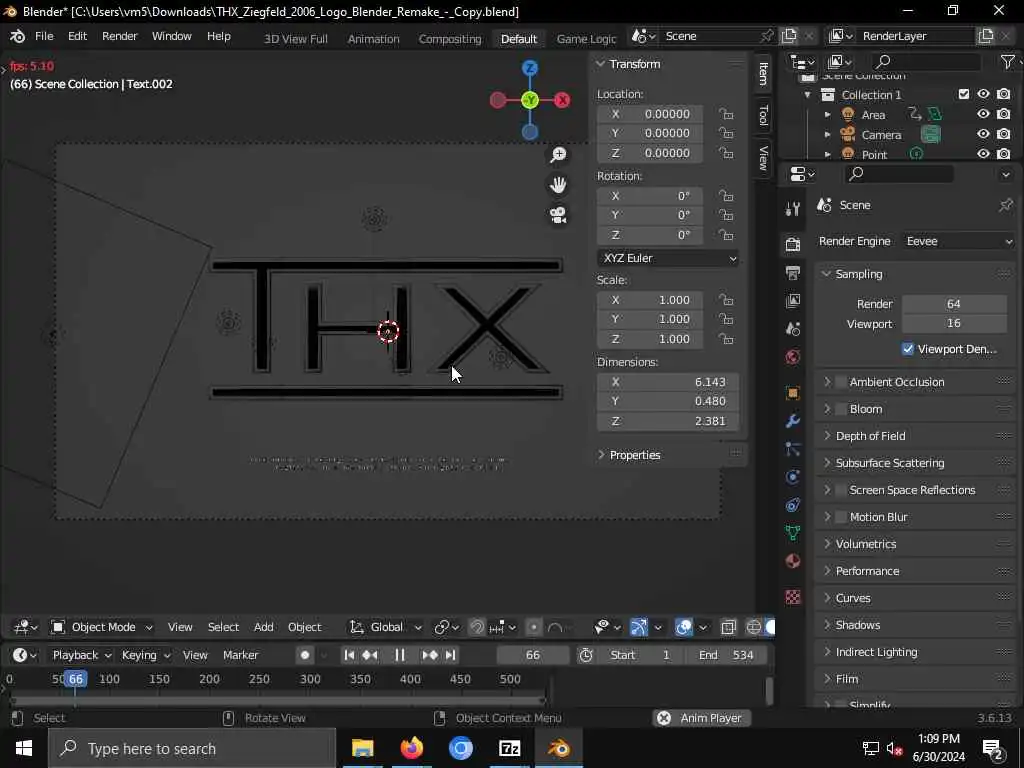Open the Render menu
The image size is (1024, 768).
[x=120, y=37]
